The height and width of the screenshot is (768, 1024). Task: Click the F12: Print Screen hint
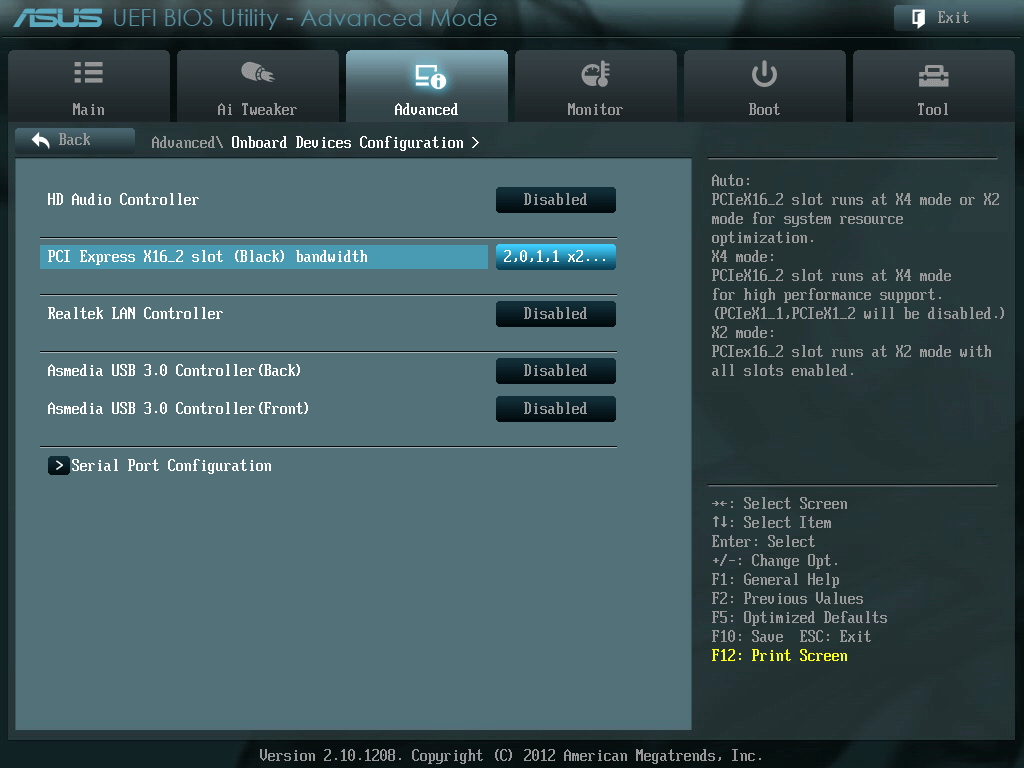coord(779,655)
